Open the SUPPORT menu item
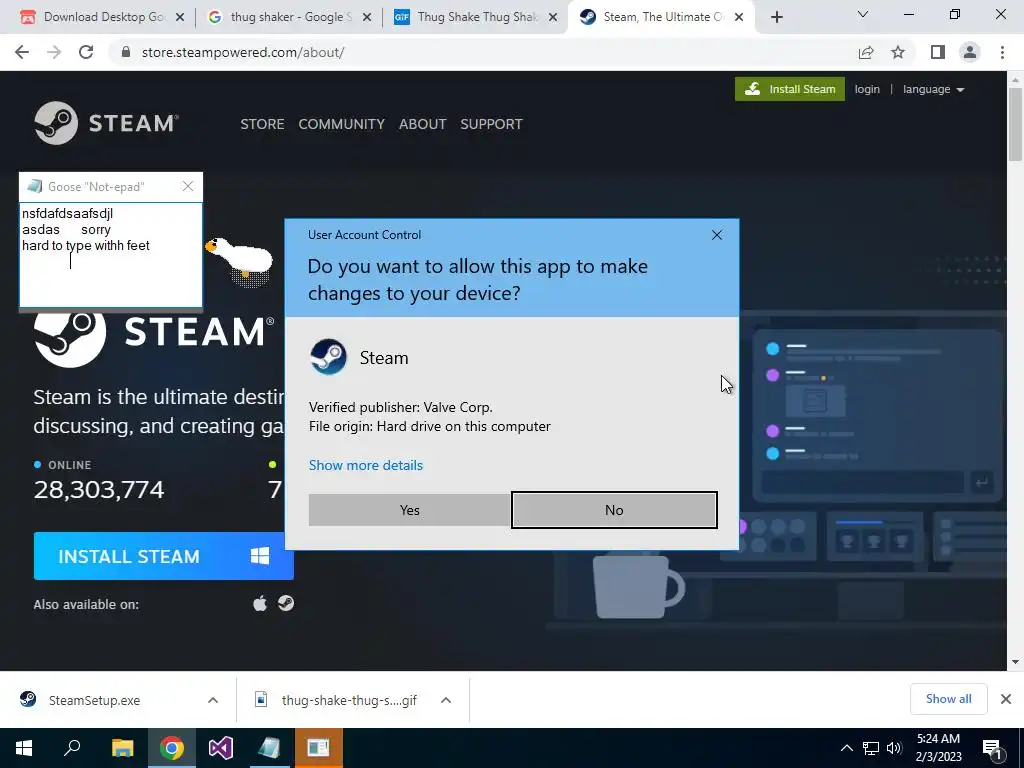The image size is (1024, 768). pyautogui.click(x=491, y=124)
